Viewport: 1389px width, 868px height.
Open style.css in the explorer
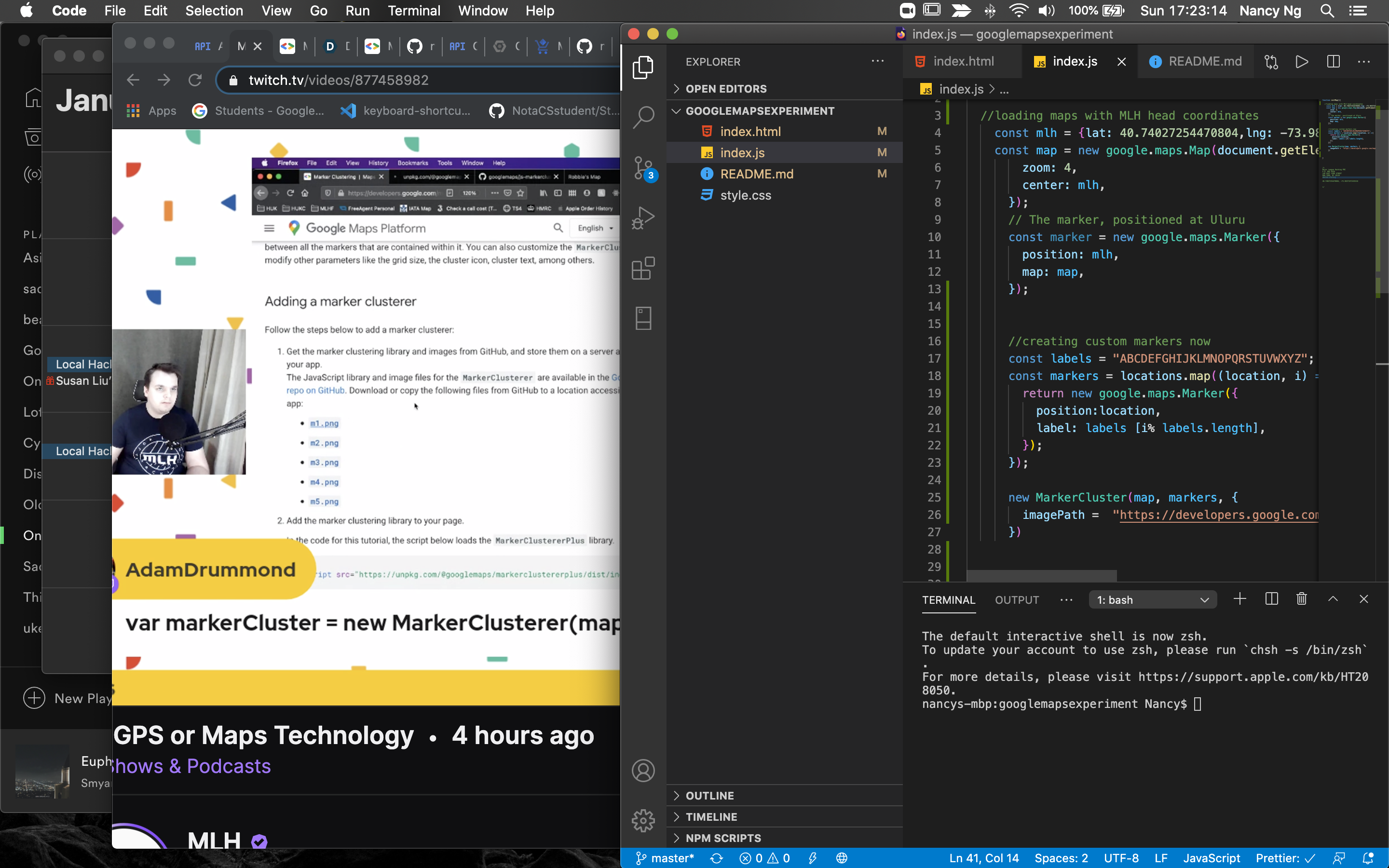pyautogui.click(x=745, y=195)
